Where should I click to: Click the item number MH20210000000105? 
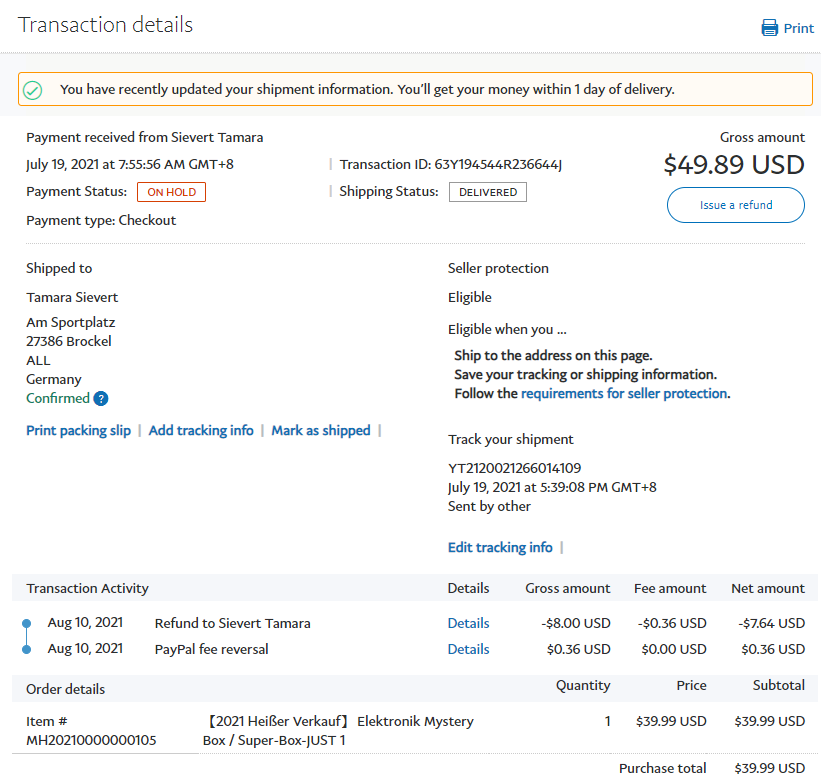pyautogui.click(x=89, y=740)
